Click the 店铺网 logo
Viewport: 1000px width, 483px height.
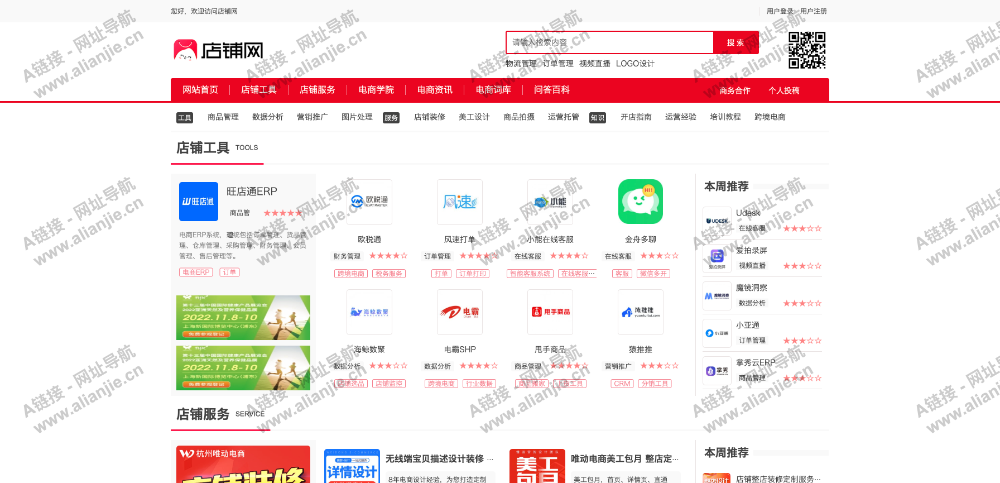pos(218,50)
